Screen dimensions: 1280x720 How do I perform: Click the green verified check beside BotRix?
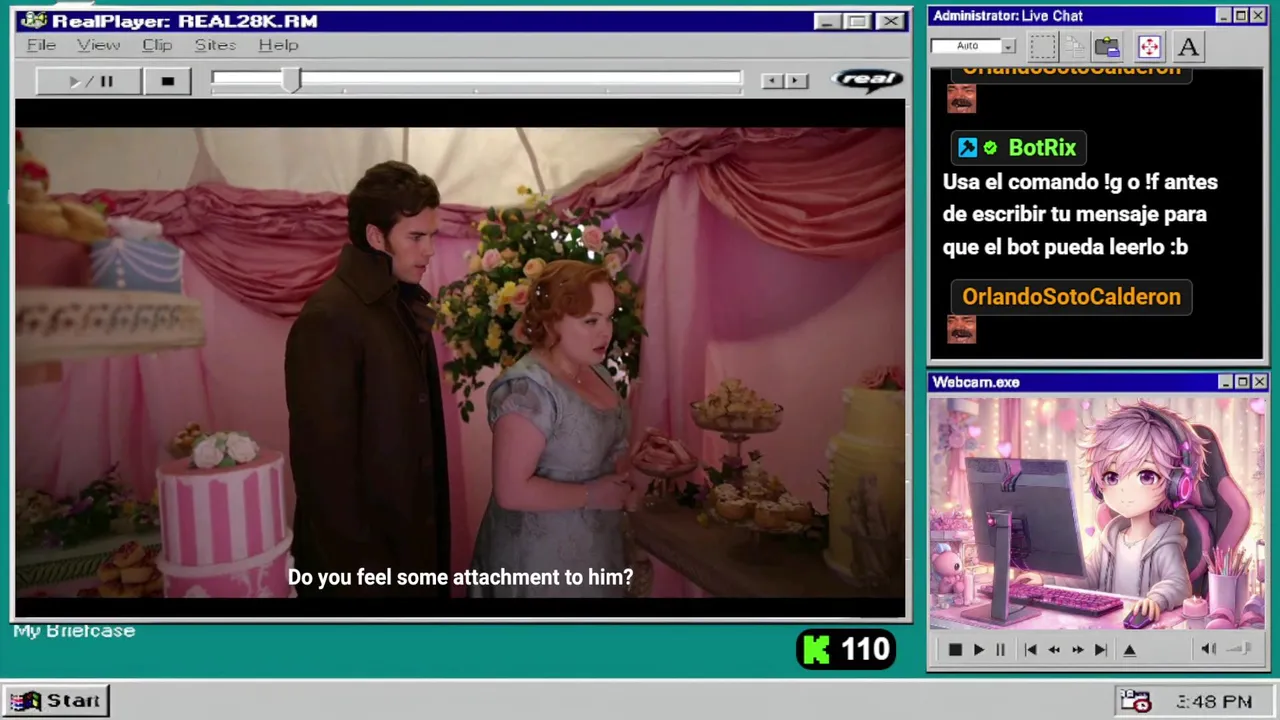990,148
